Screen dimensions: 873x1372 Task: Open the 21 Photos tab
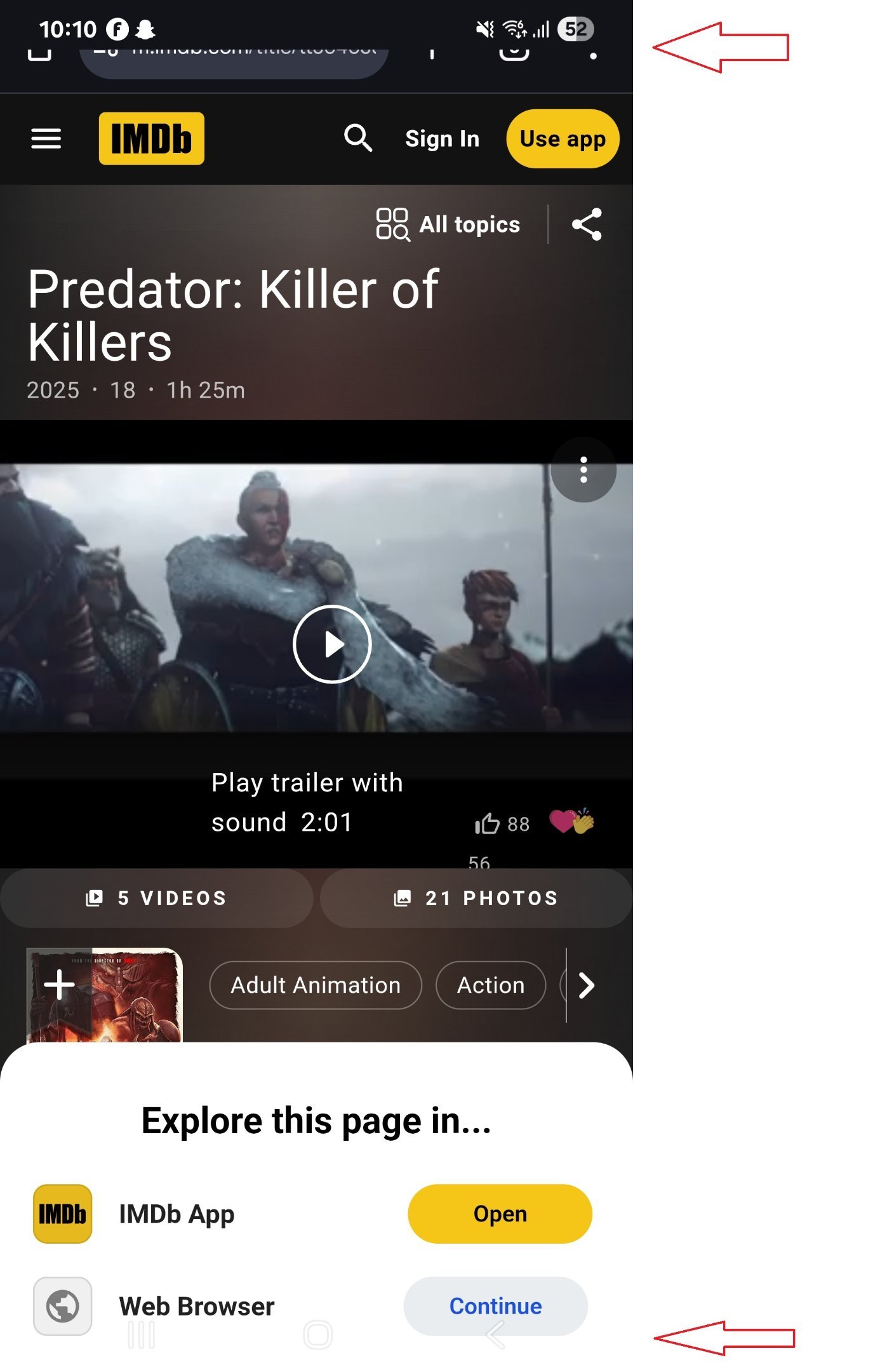(476, 898)
